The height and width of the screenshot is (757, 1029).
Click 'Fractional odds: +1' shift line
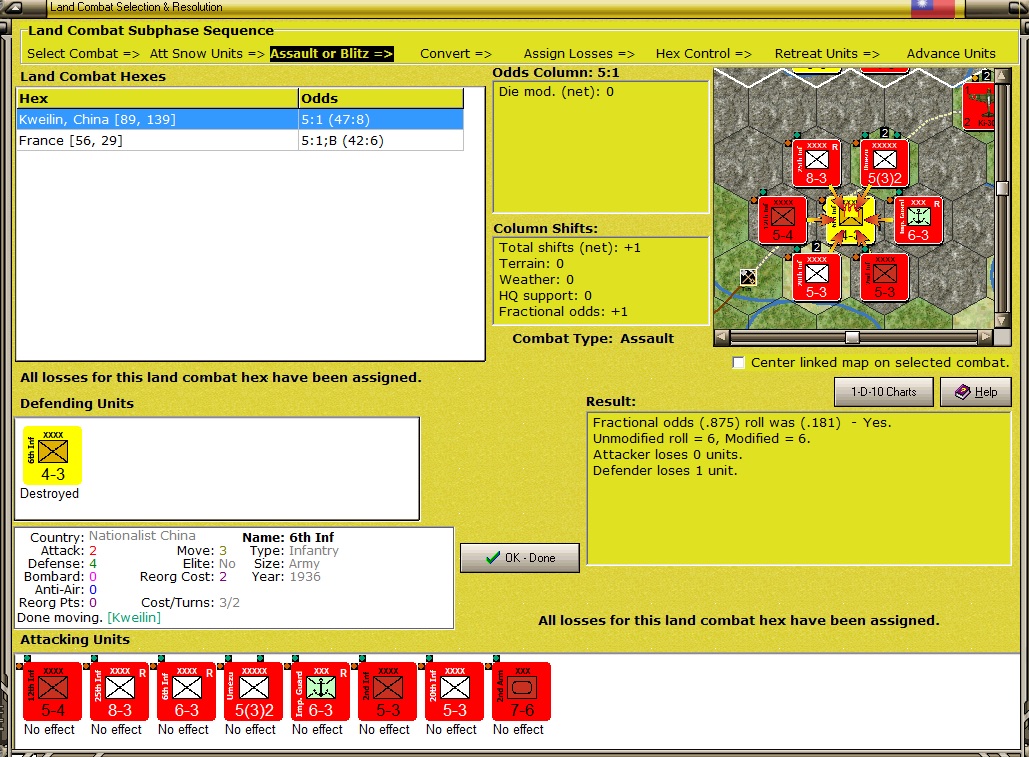(563, 312)
